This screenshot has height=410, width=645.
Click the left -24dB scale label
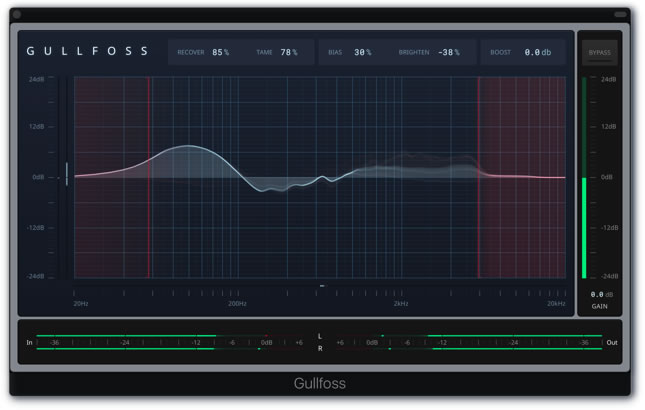35,276
